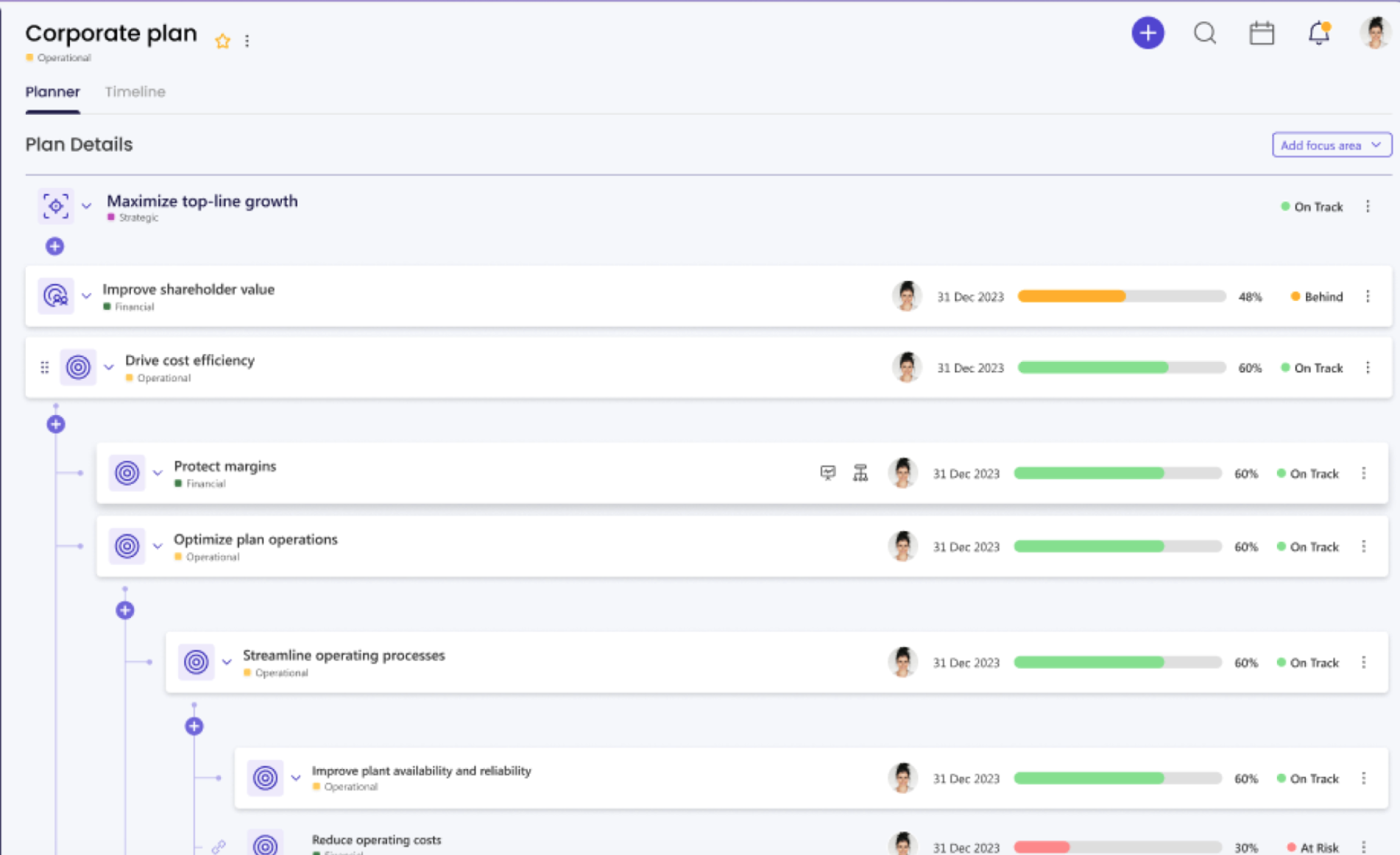The image size is (1400, 855).
Task: Open the Protect margins objective title
Action: click(x=225, y=466)
